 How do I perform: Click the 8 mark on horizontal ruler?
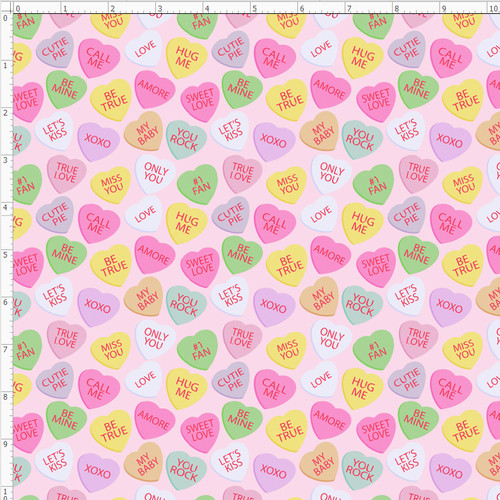(x=397, y=8)
